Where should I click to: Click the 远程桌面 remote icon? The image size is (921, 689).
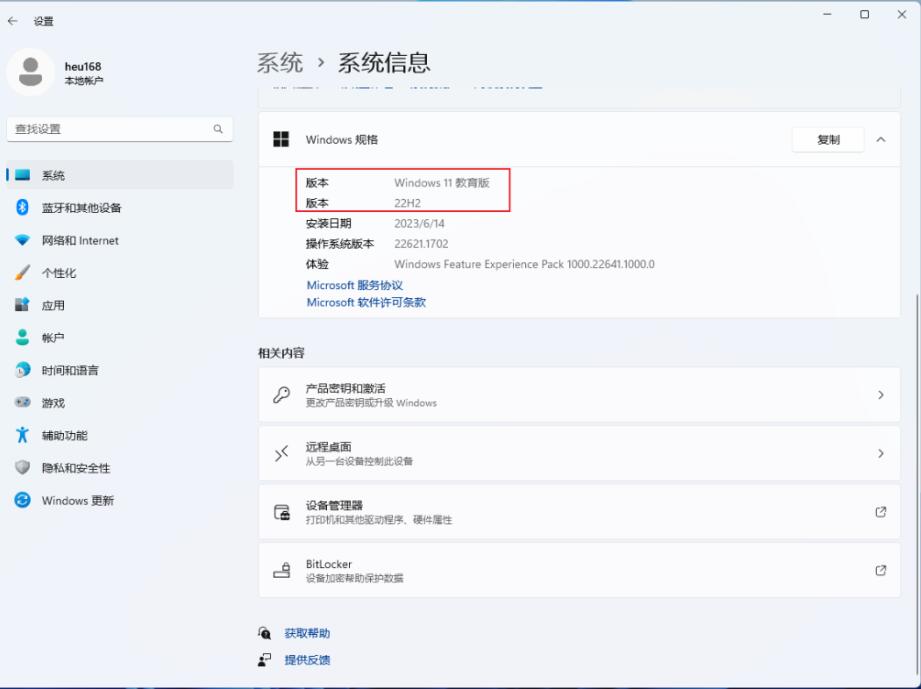tap(281, 453)
